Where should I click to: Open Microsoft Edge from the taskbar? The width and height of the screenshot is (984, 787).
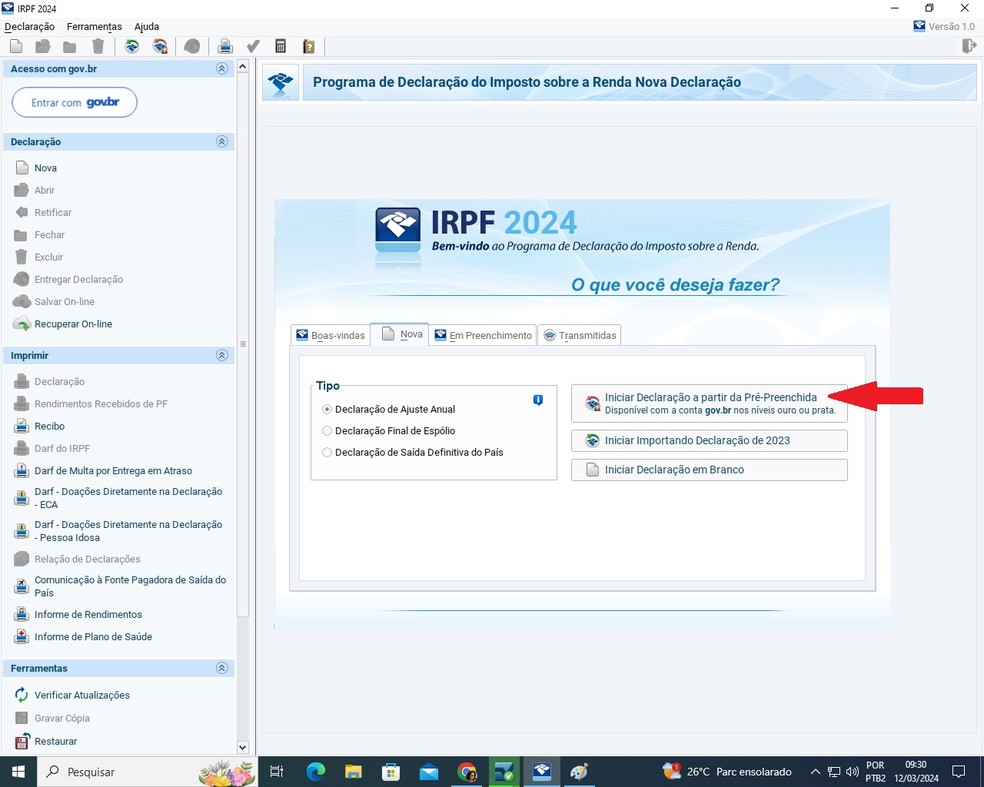(x=316, y=771)
